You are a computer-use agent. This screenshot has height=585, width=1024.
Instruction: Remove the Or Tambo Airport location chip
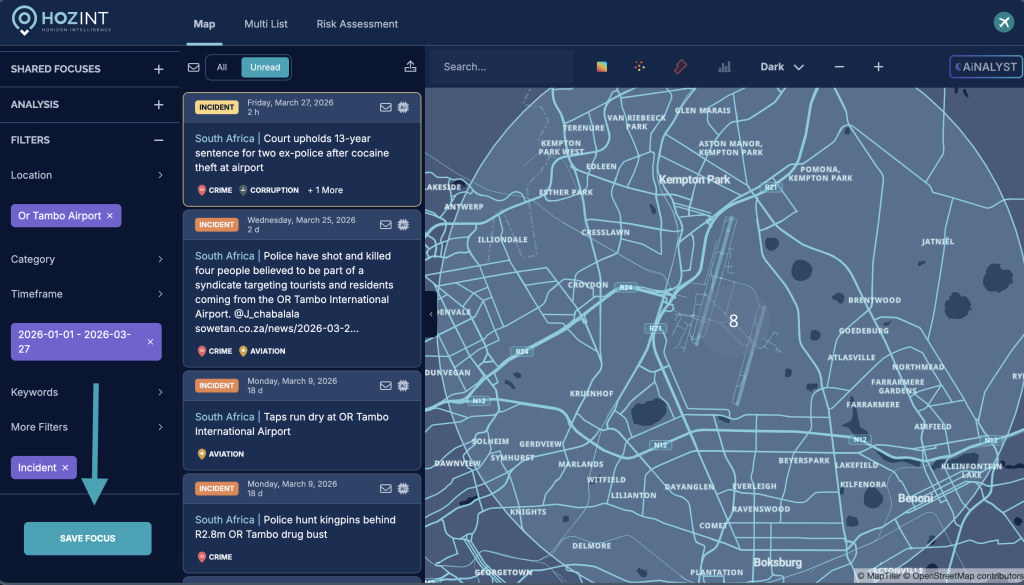click(110, 216)
